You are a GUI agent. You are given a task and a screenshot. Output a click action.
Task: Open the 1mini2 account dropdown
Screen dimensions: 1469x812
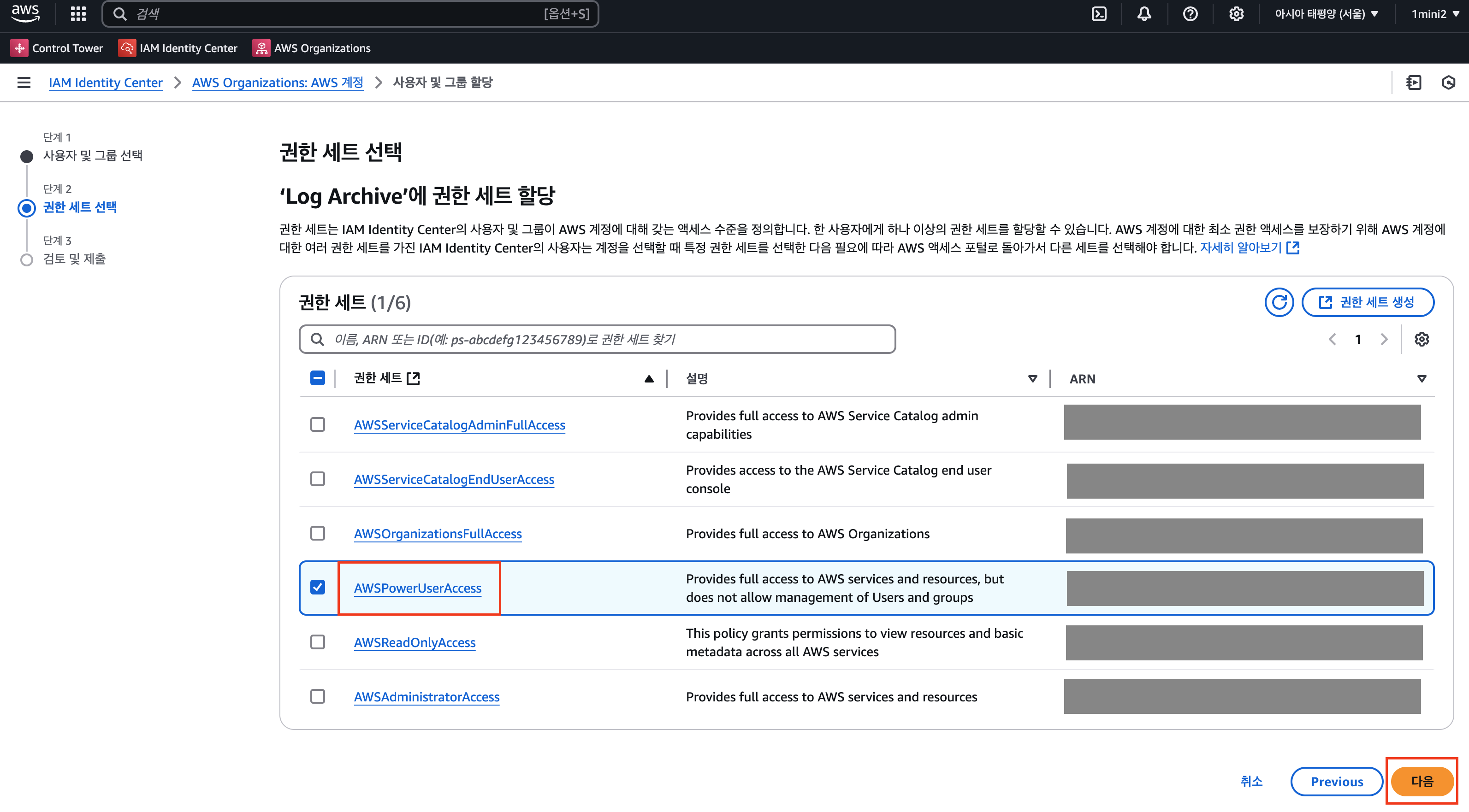click(x=1434, y=14)
